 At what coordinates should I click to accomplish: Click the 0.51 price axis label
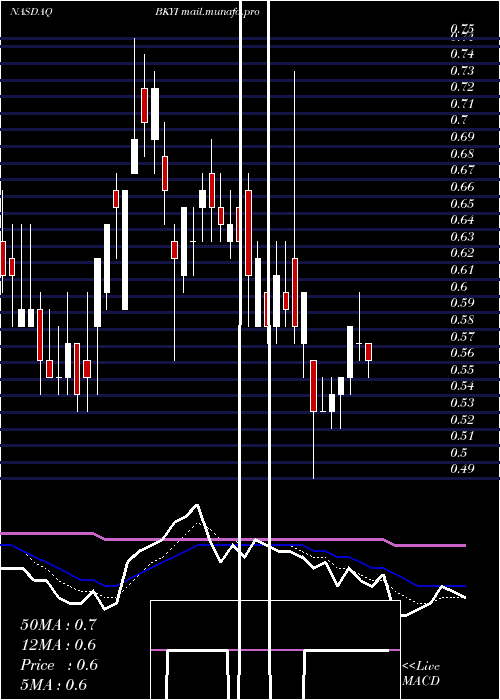click(x=462, y=436)
